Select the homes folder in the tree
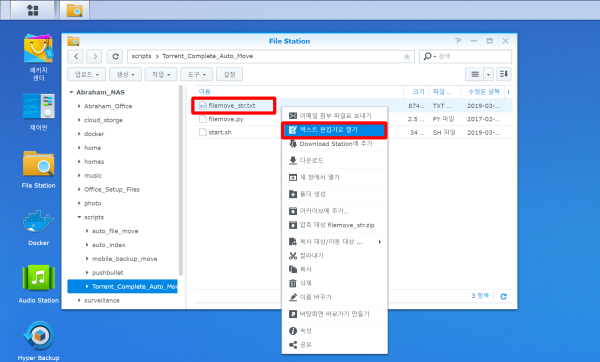The height and width of the screenshot is (362, 600). coord(94,161)
